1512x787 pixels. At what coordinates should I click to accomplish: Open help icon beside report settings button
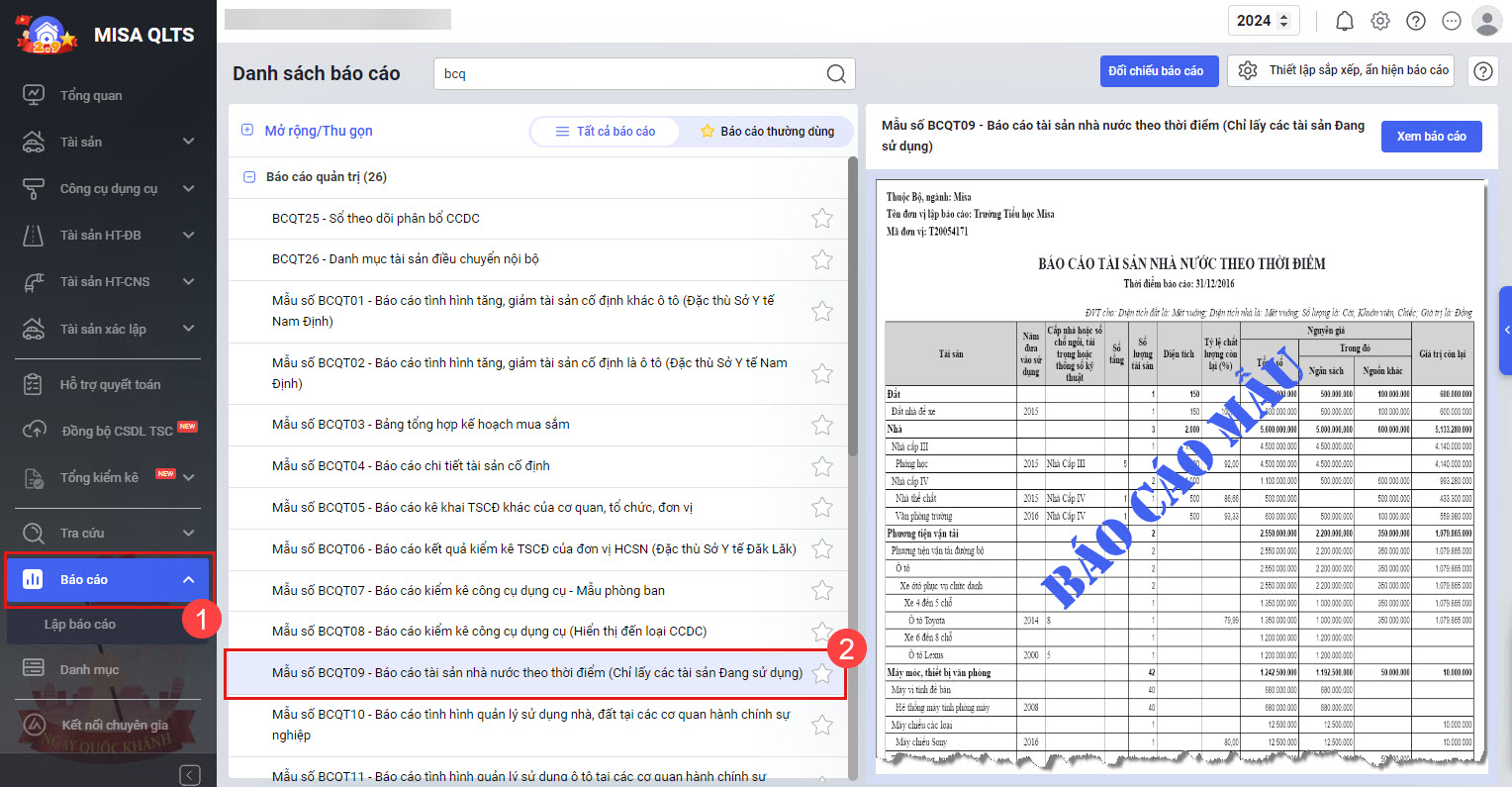[1482, 71]
